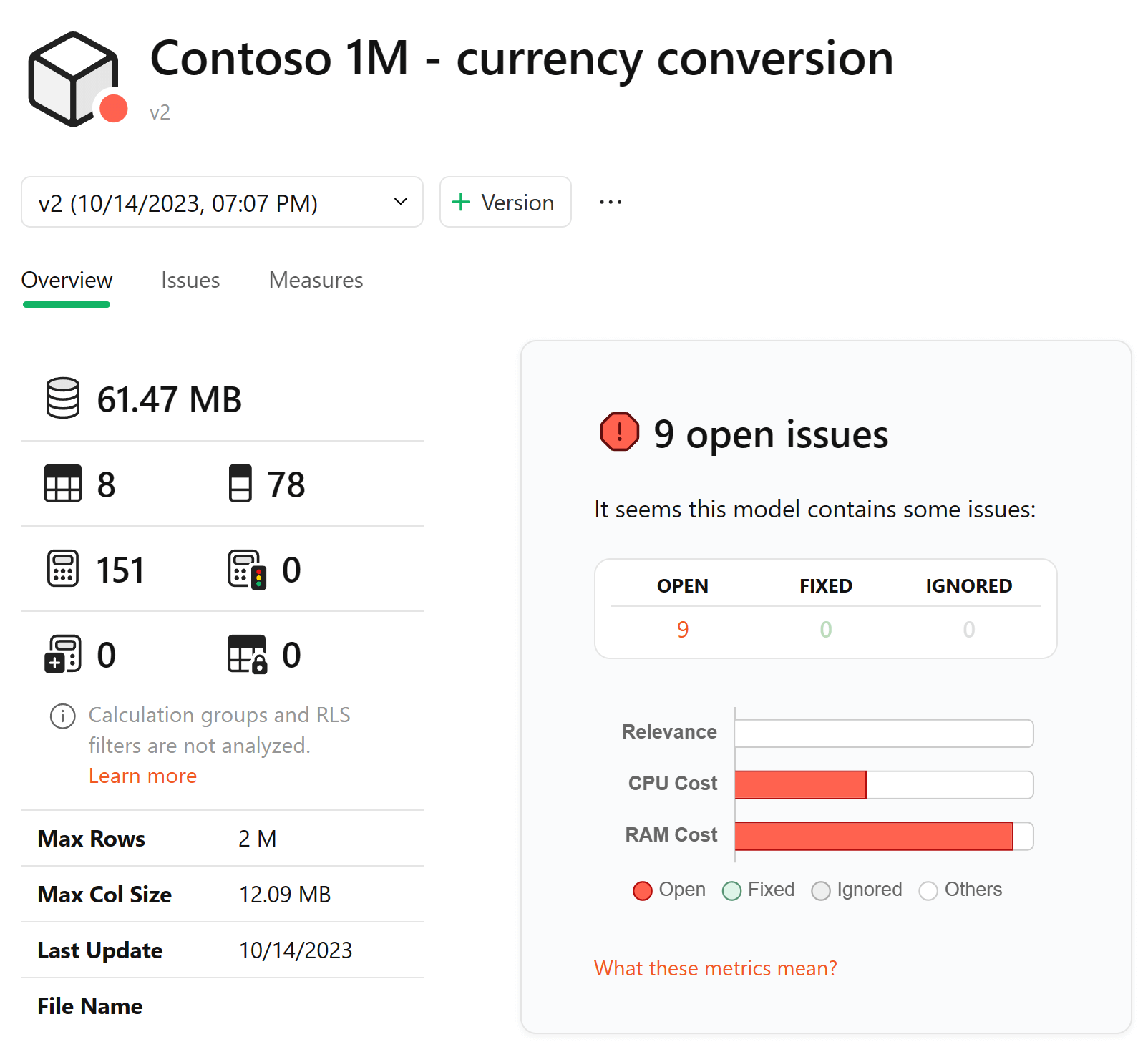This screenshot has height=1047, width=1148.
Task: Click the calculation groups icon
Action: [x=63, y=654]
